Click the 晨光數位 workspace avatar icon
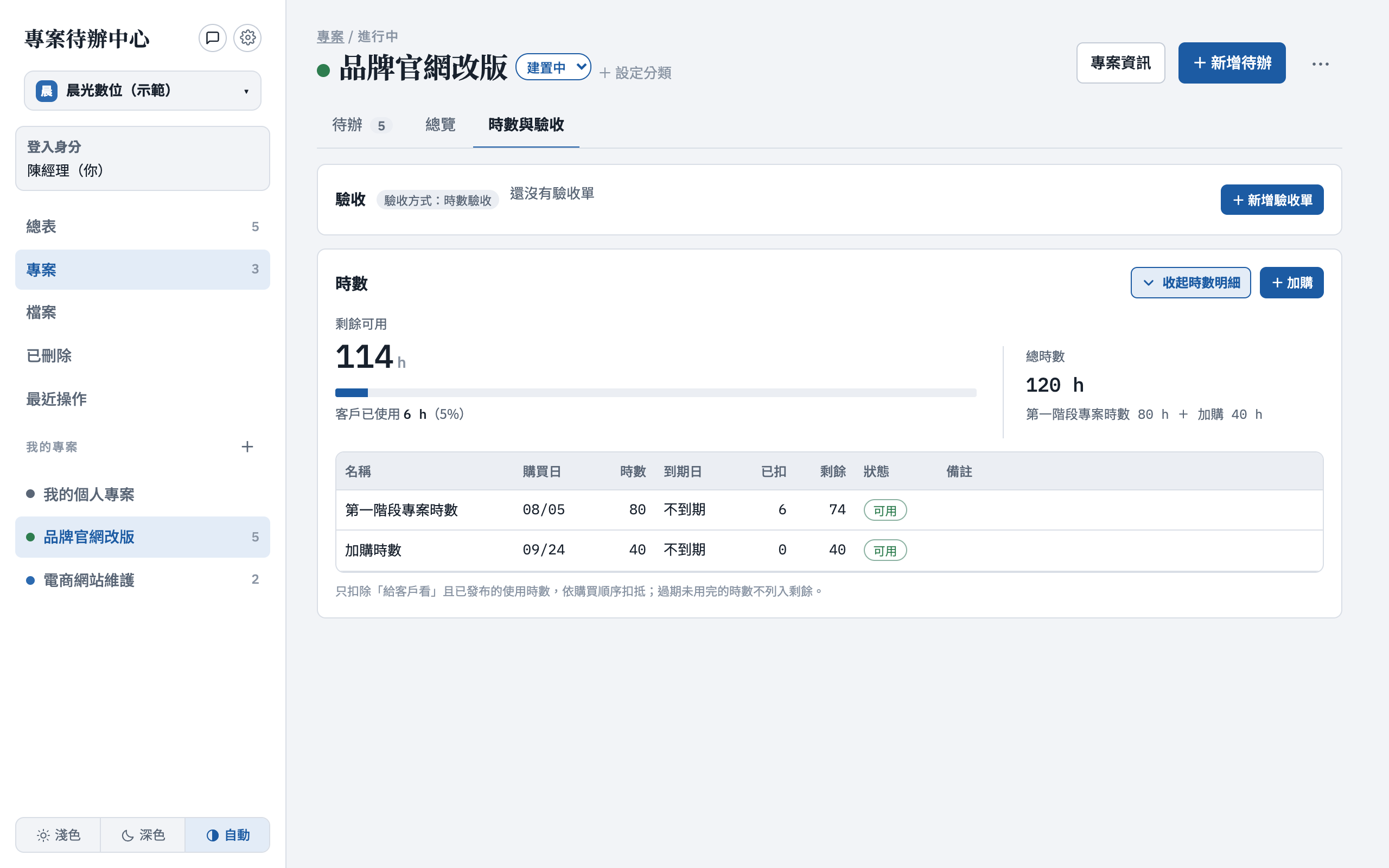1389x868 pixels. [x=47, y=91]
